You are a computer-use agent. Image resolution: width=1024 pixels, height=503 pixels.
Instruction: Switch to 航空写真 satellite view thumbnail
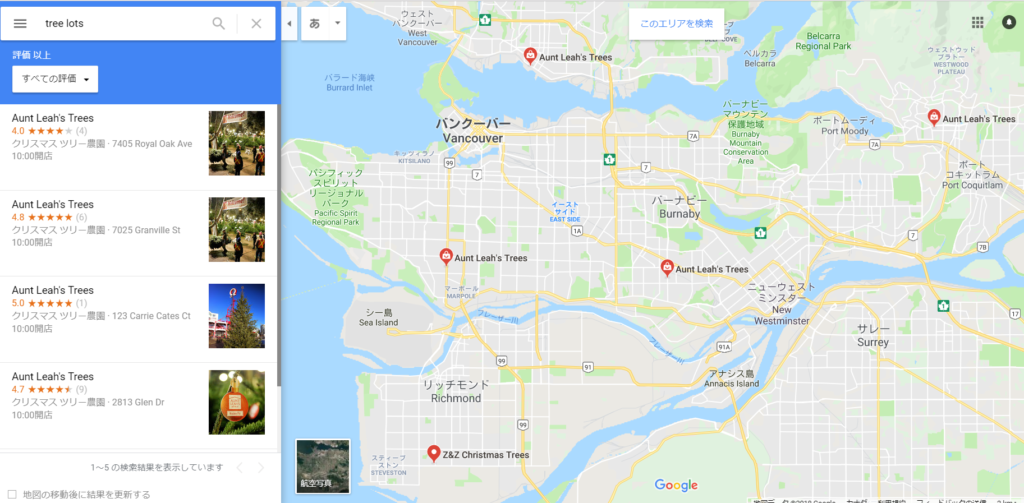pos(323,465)
